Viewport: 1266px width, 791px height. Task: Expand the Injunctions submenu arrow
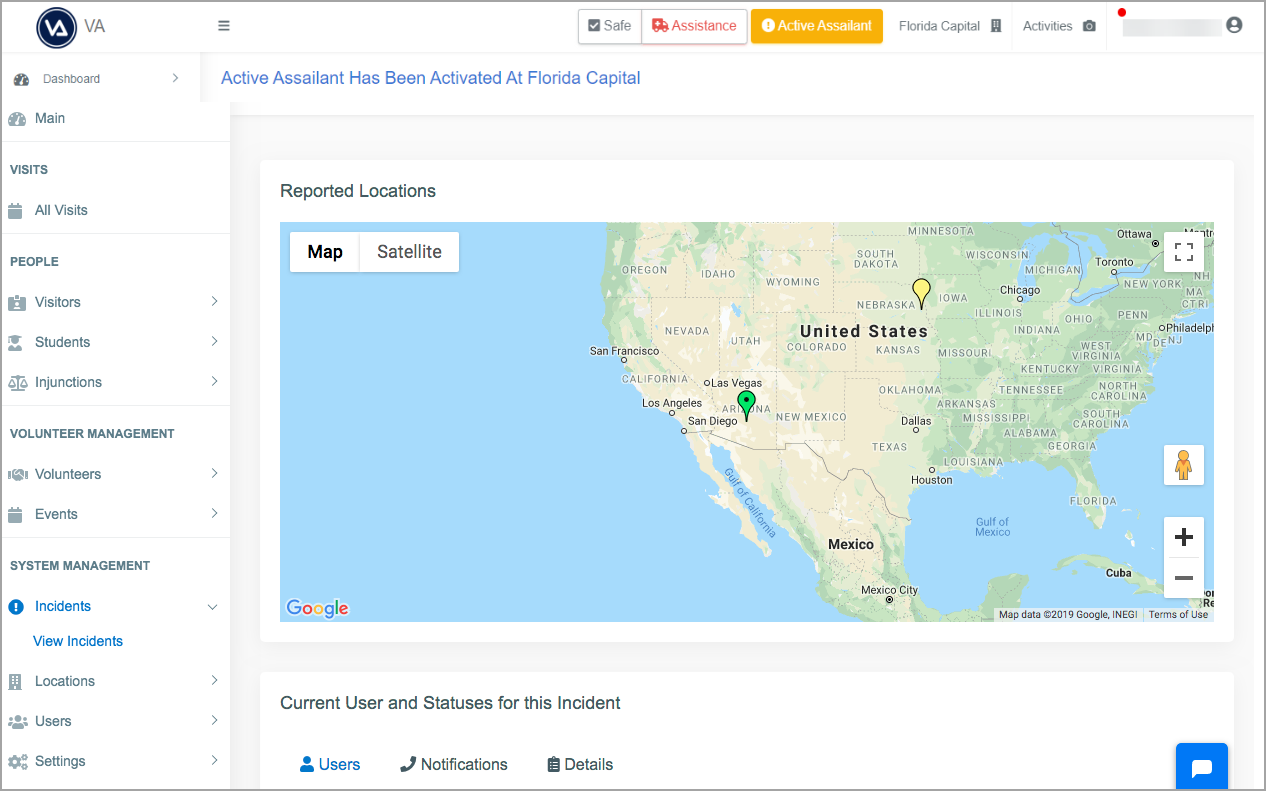point(214,381)
